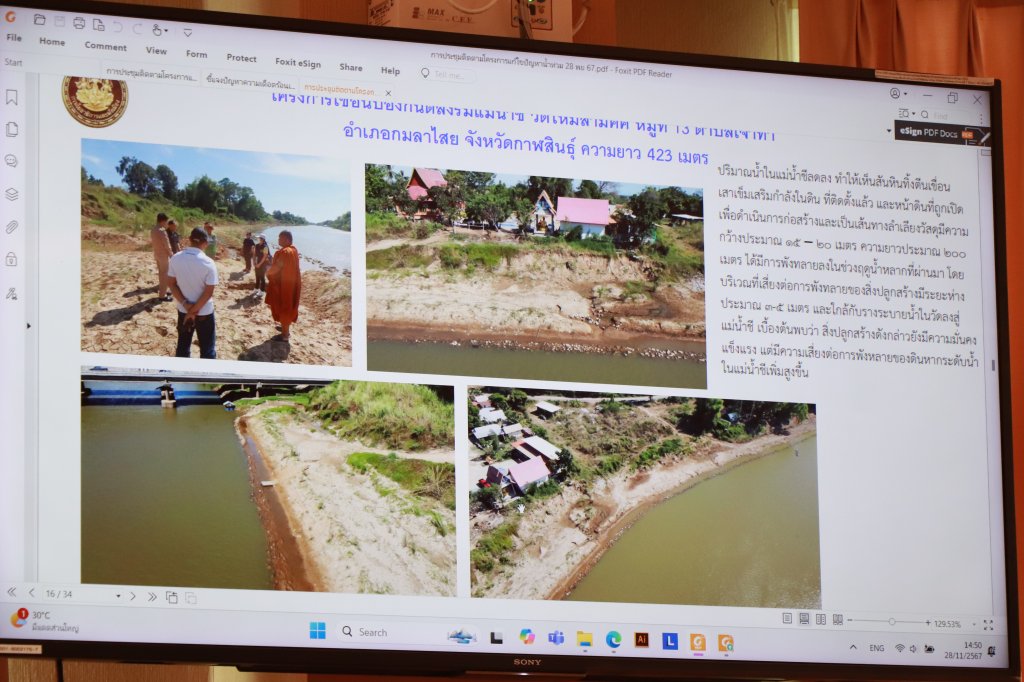Open the page number dropdown
This screenshot has width=1024, height=682.
(118, 596)
